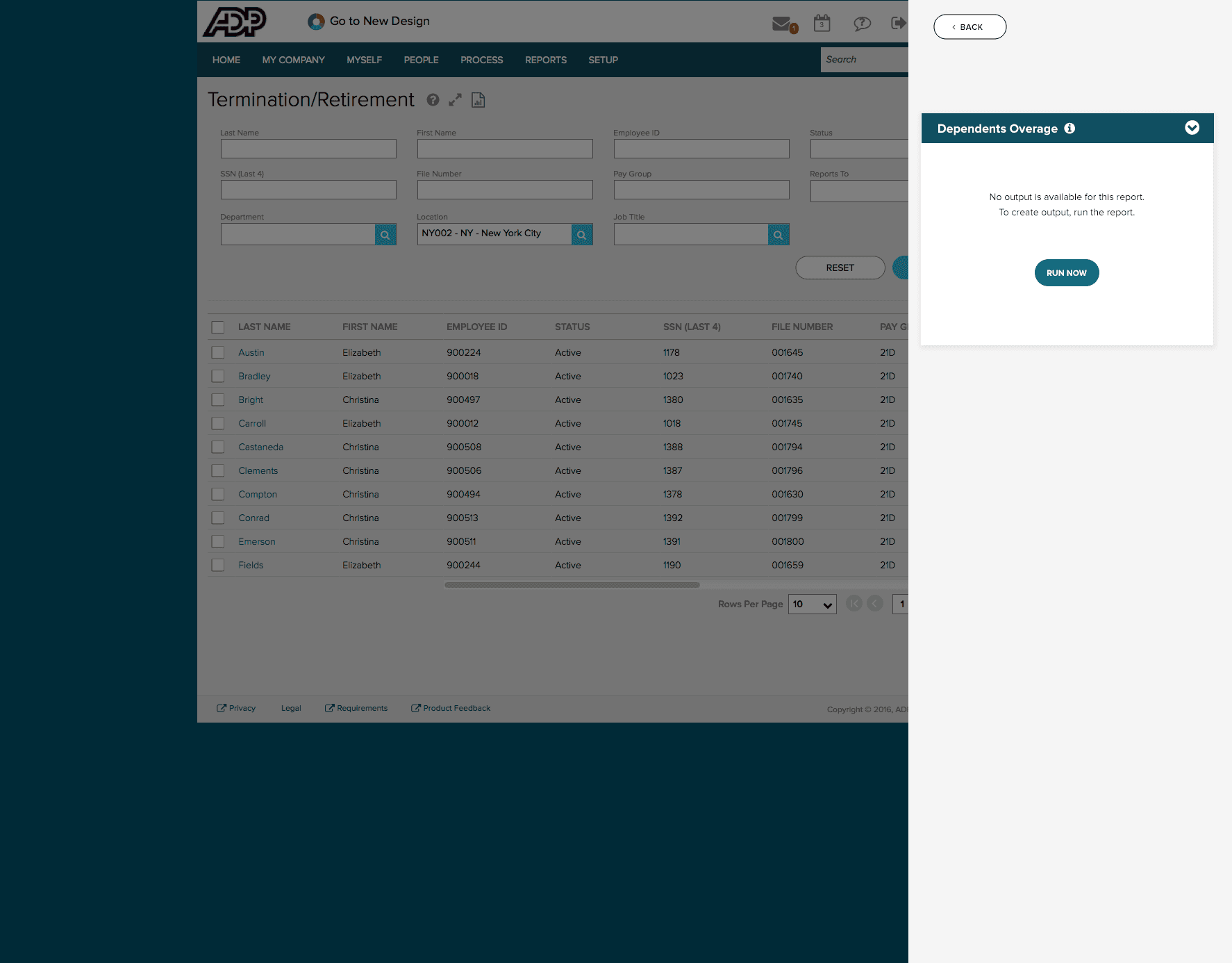Open the MY COMPANY menu
Image resolution: width=1232 pixels, height=963 pixels.
[293, 60]
